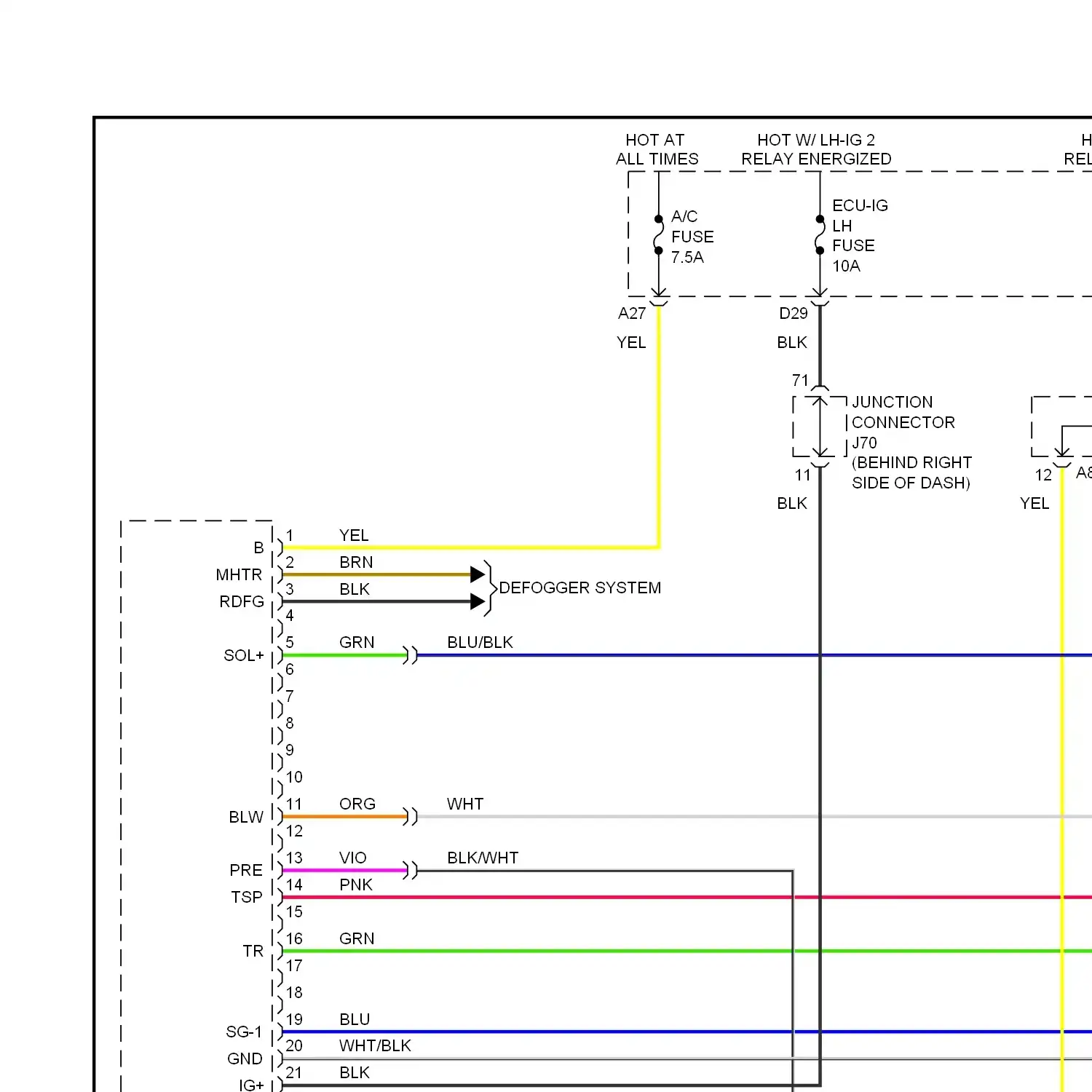Click terminal label BLW

(x=246, y=817)
